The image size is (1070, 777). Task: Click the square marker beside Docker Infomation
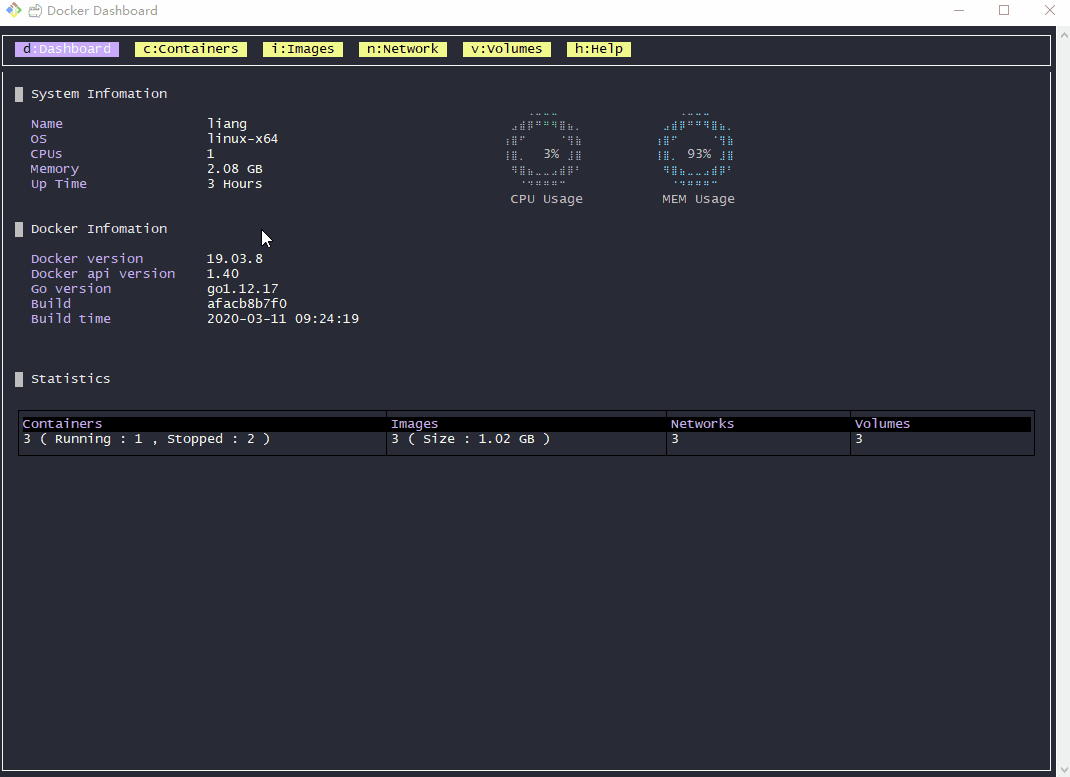point(19,229)
